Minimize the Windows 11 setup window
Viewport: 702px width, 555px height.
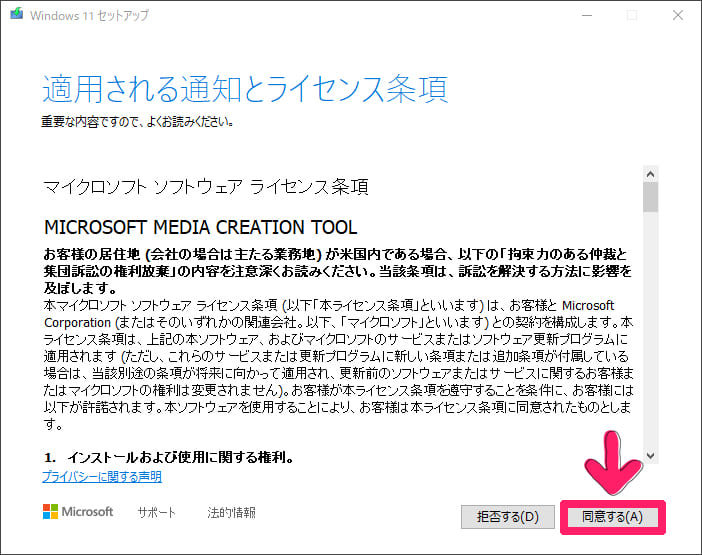tap(587, 15)
